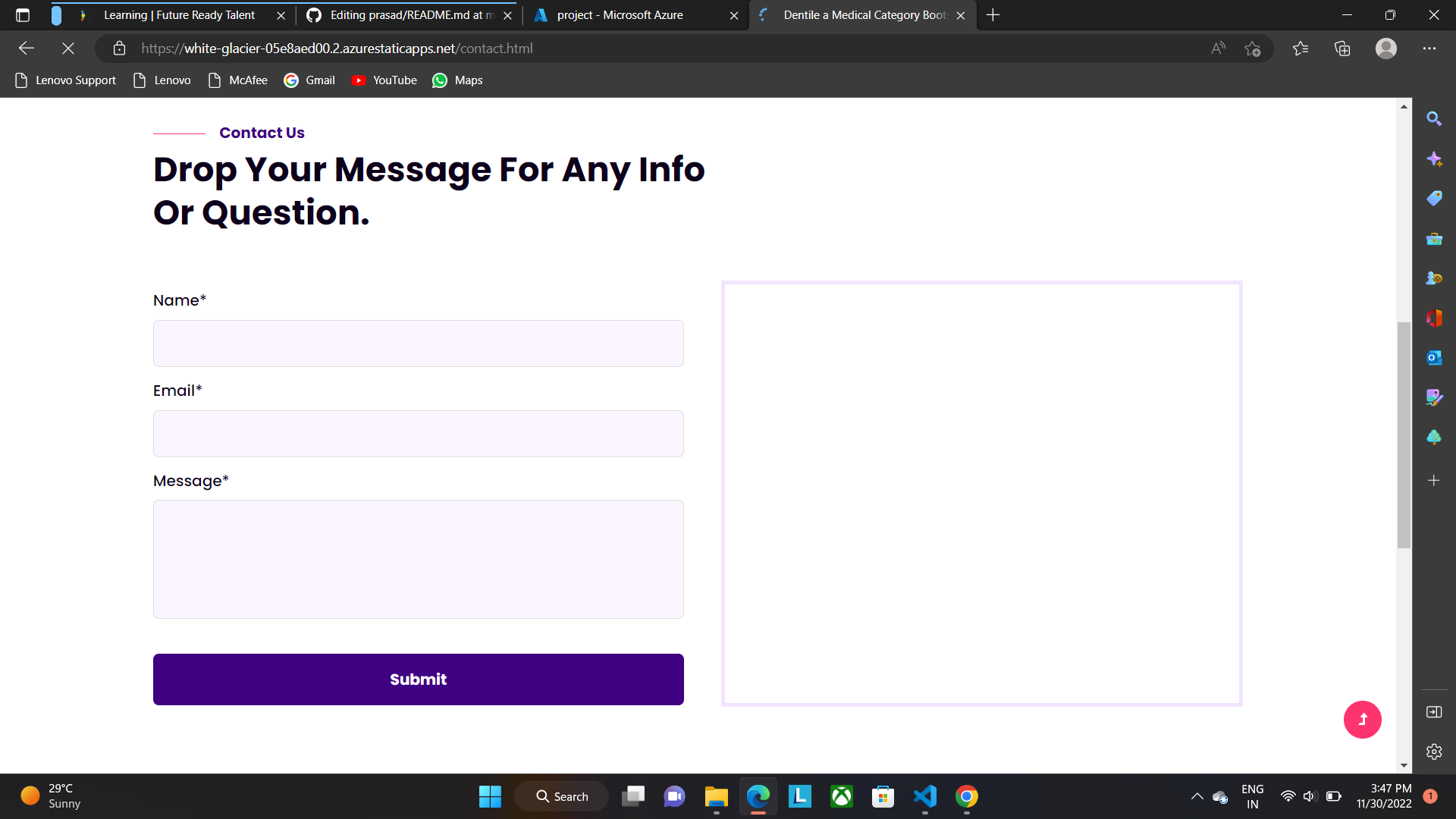
Task: Click into the Message text area
Action: click(x=419, y=560)
